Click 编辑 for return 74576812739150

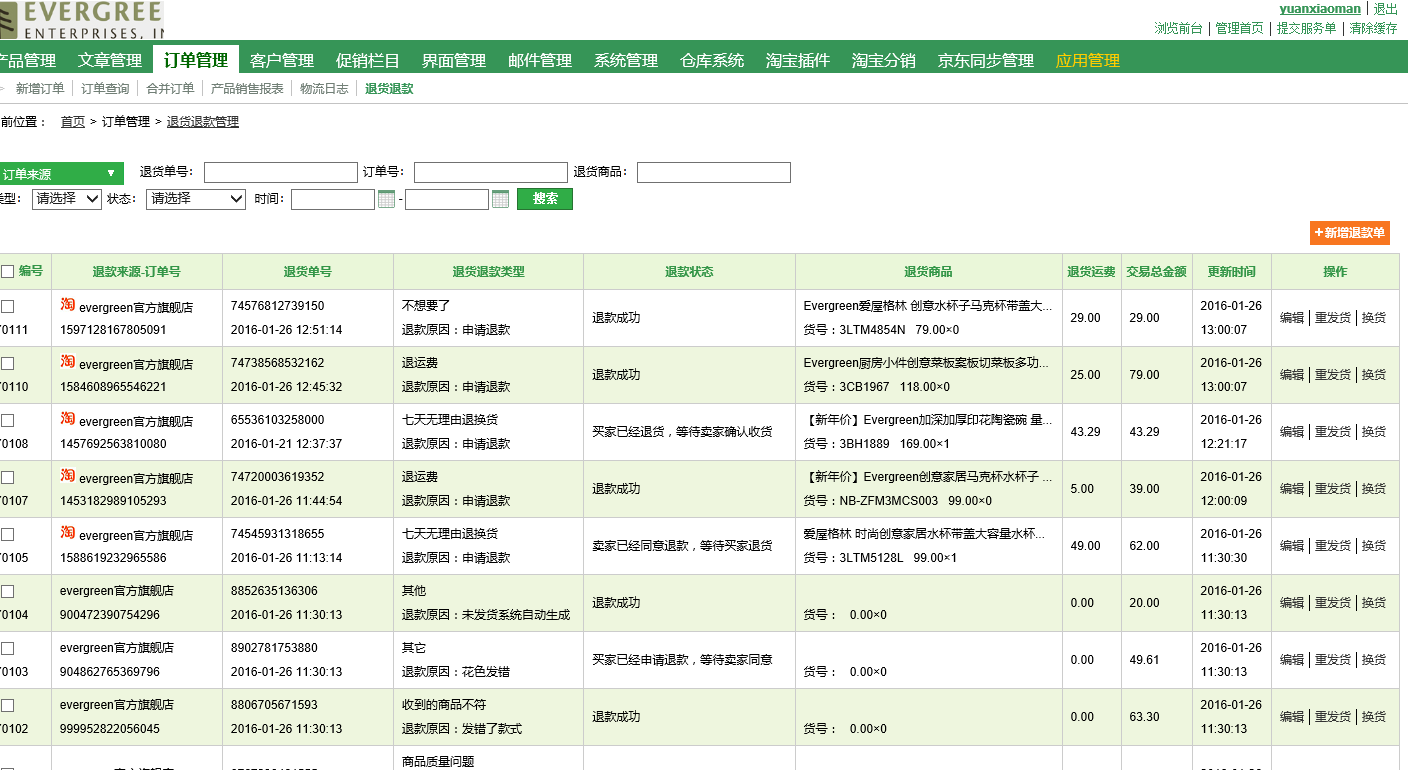pos(1292,318)
